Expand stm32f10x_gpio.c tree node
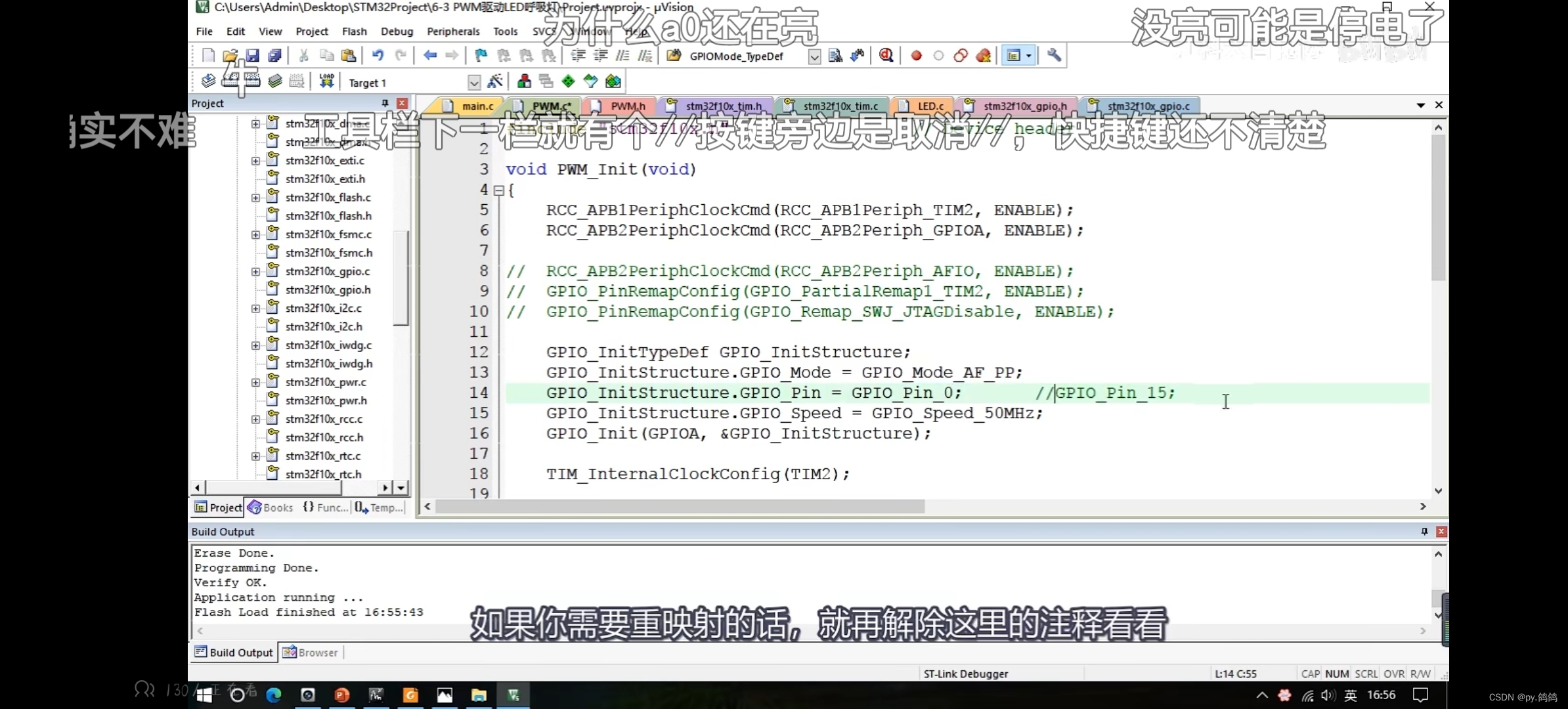The width and height of the screenshot is (1568, 709). [x=256, y=271]
